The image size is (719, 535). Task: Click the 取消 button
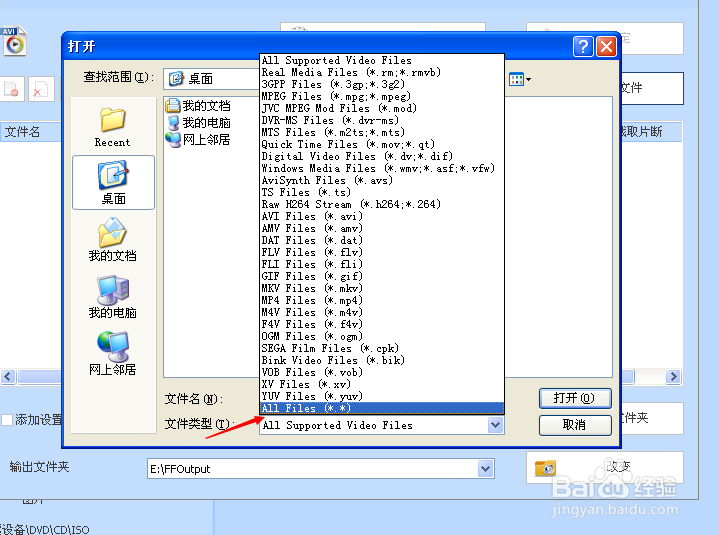pos(575,425)
